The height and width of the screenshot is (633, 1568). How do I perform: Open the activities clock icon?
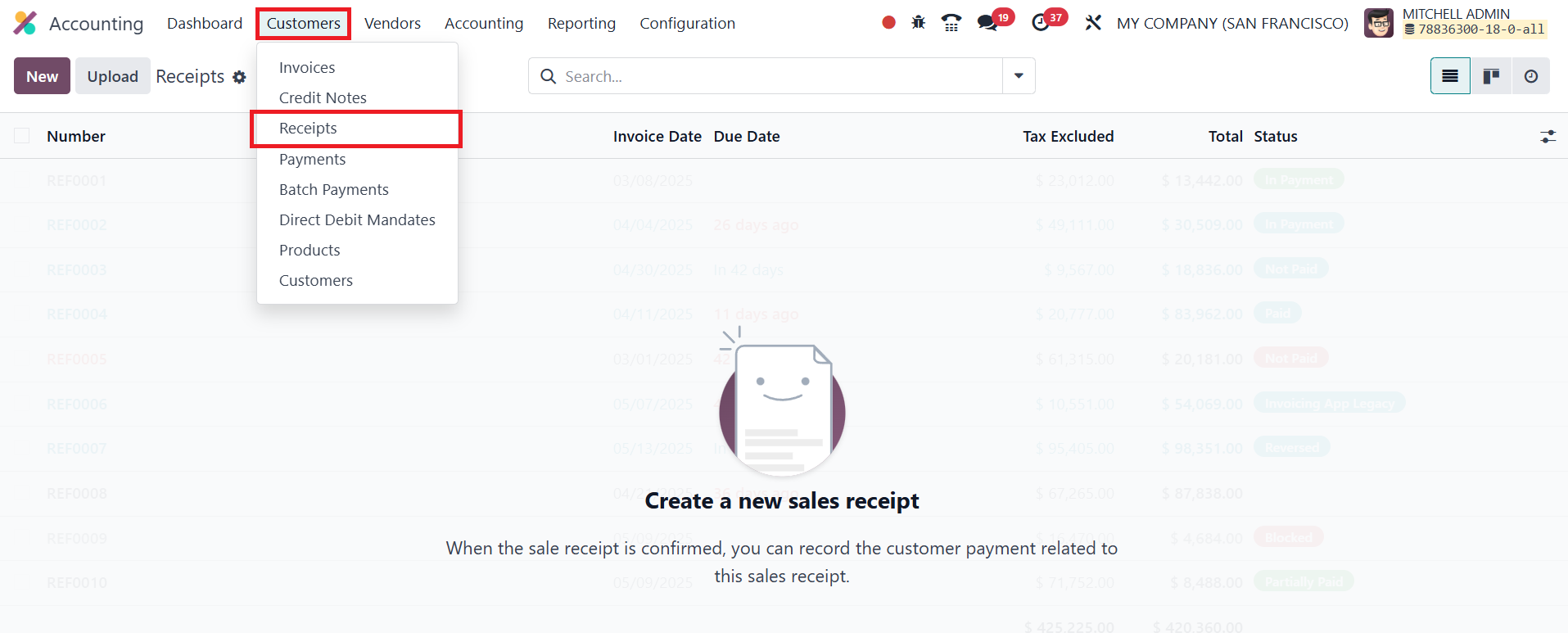pyautogui.click(x=1041, y=23)
